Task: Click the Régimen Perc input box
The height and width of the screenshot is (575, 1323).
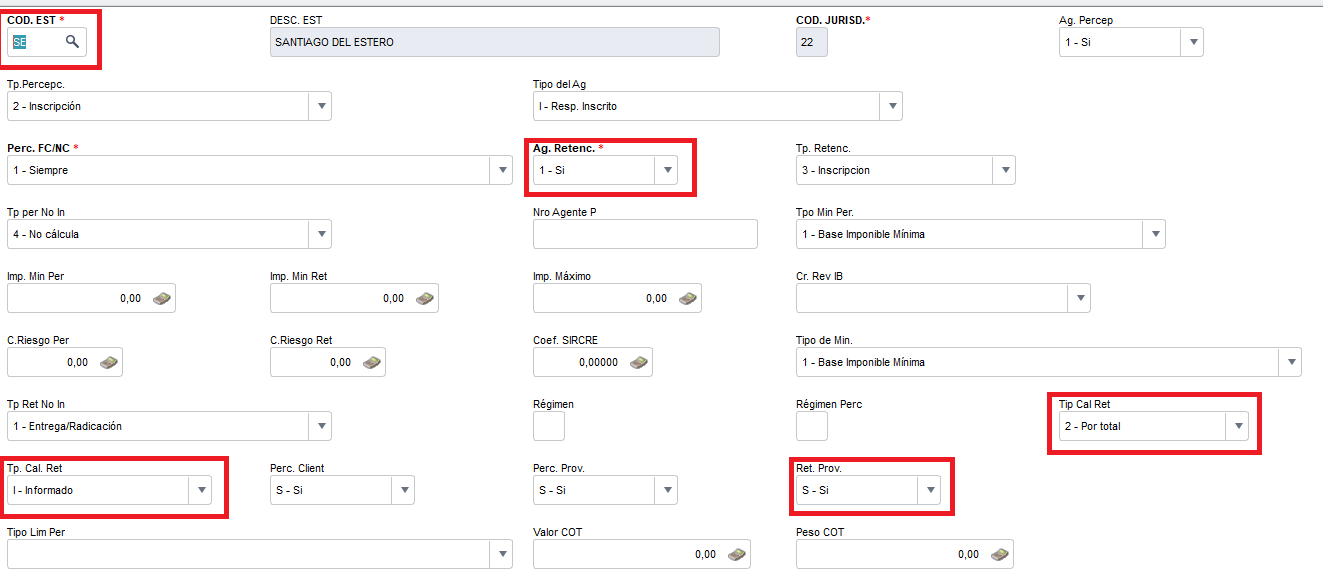Action: tap(812, 426)
